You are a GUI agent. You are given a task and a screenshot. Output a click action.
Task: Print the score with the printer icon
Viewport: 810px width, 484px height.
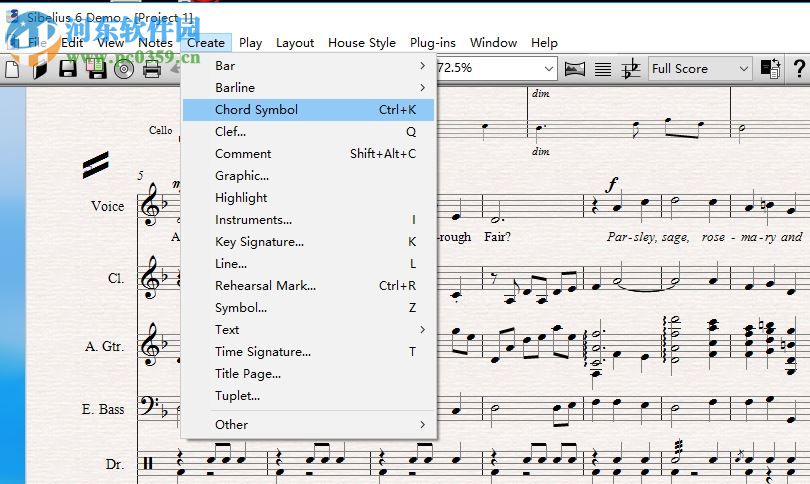point(152,69)
